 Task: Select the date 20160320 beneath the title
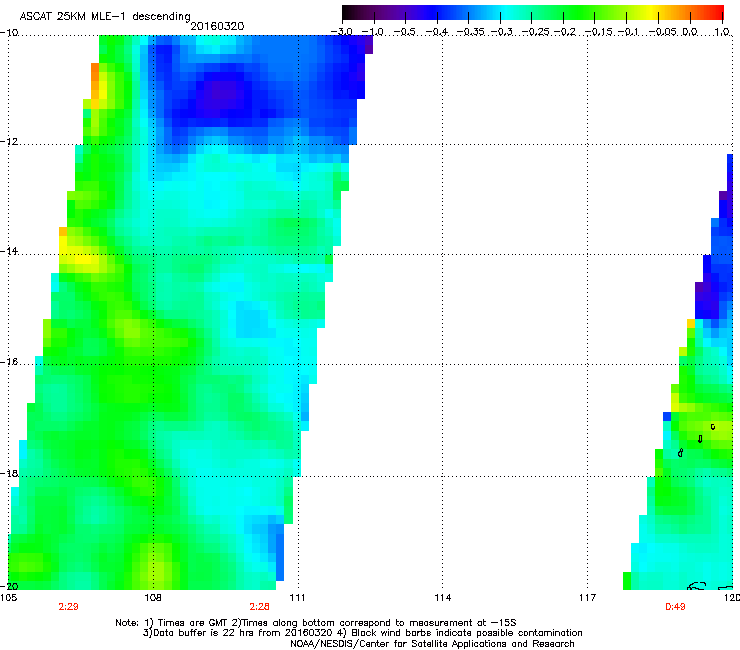[217, 26]
